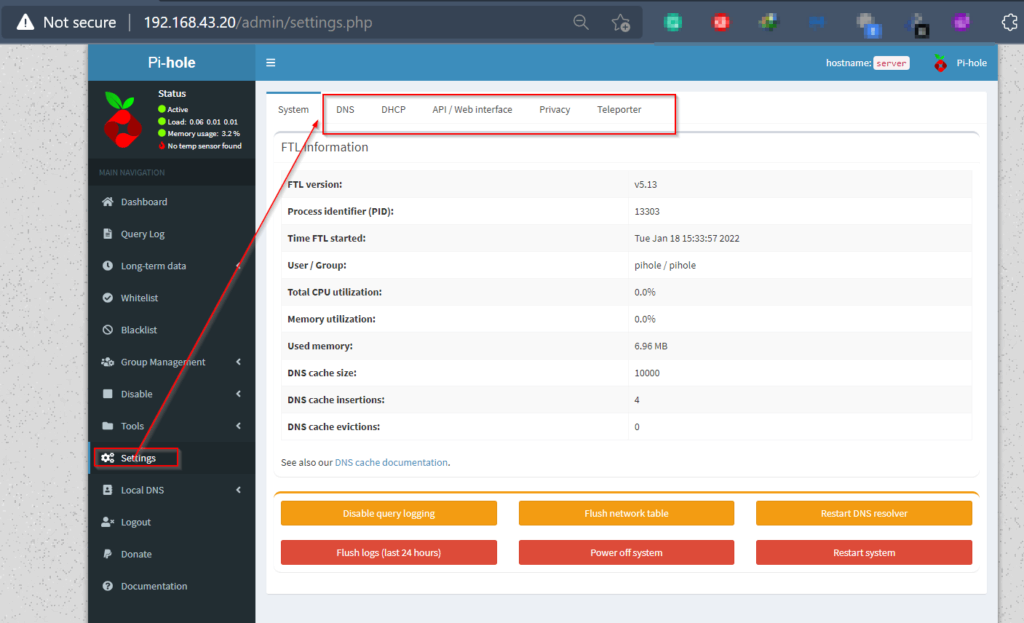The height and width of the screenshot is (623, 1024).
Task: Click the 'Memory usage: 3.2 %' status line
Action: (199, 133)
